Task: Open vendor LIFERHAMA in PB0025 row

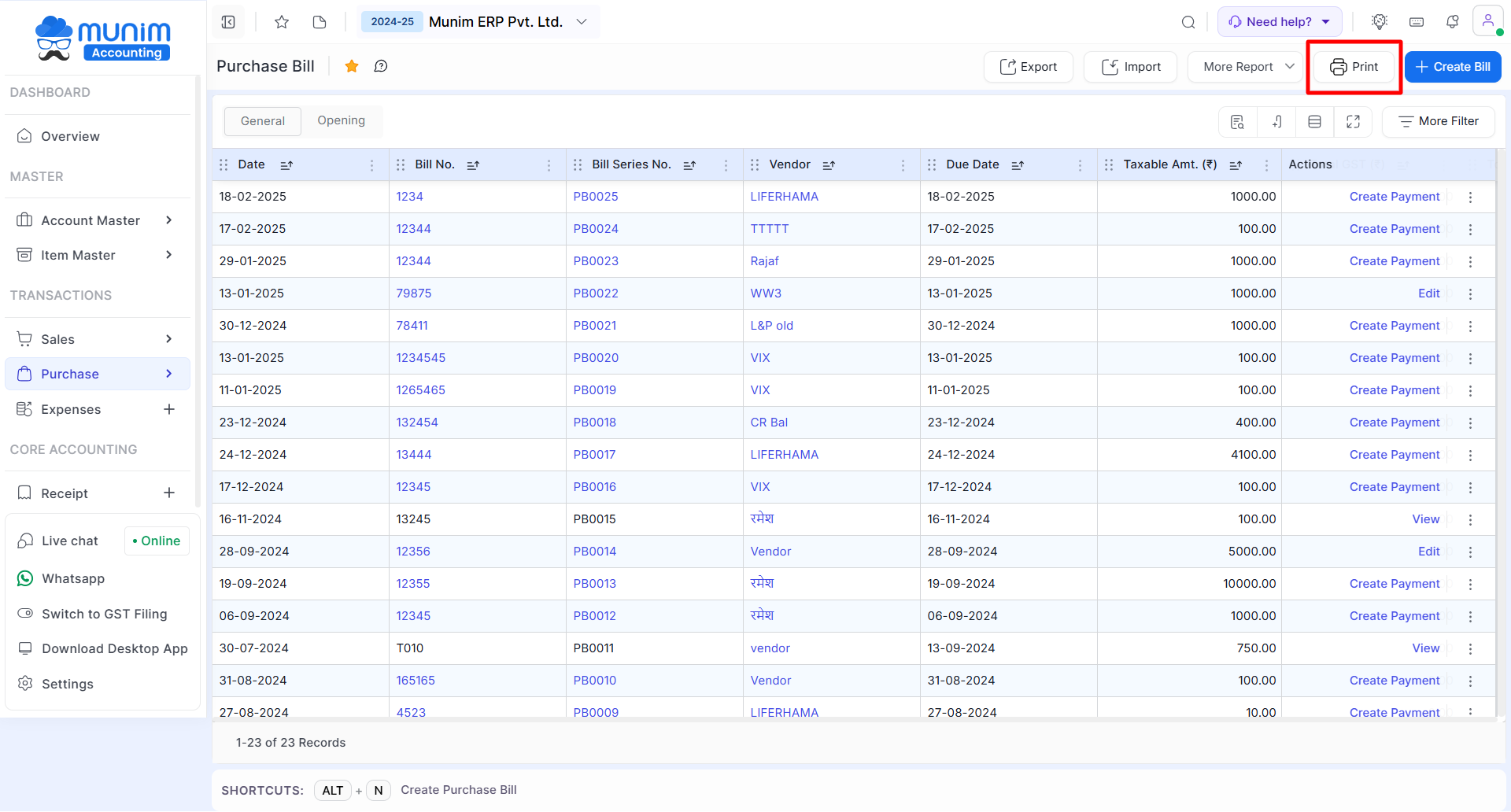Action: coord(784,197)
